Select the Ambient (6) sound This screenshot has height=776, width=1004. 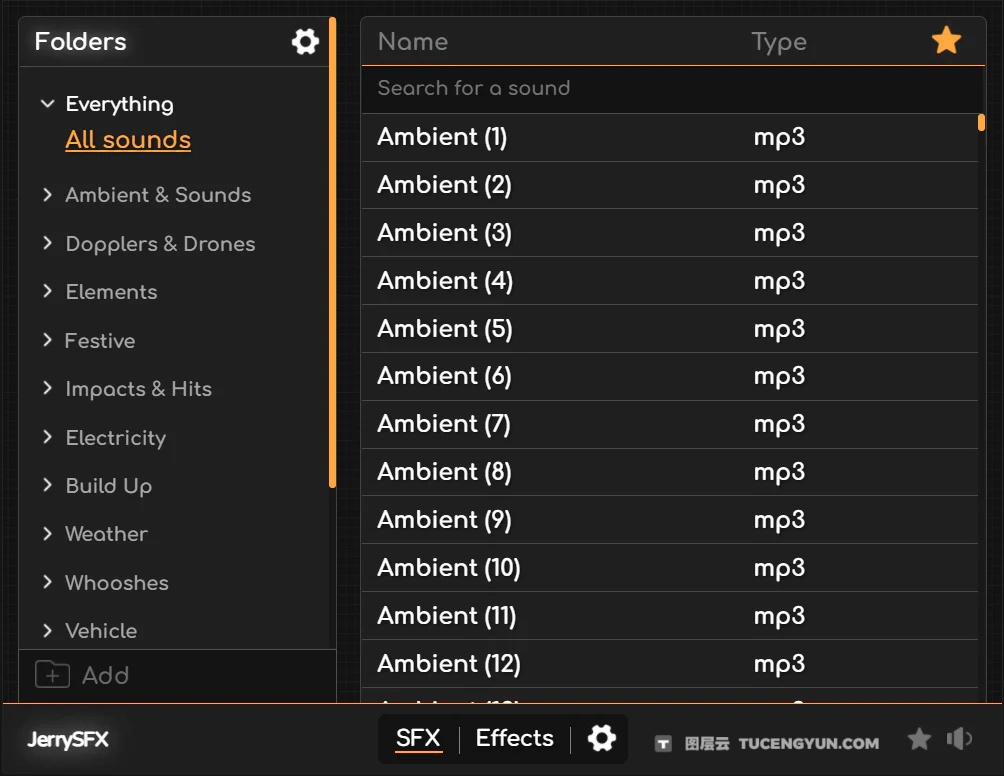click(670, 376)
